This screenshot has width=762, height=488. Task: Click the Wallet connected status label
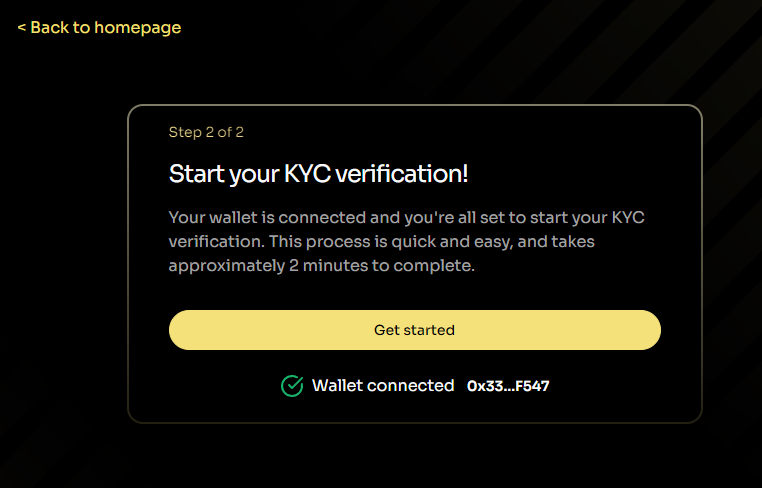point(383,385)
